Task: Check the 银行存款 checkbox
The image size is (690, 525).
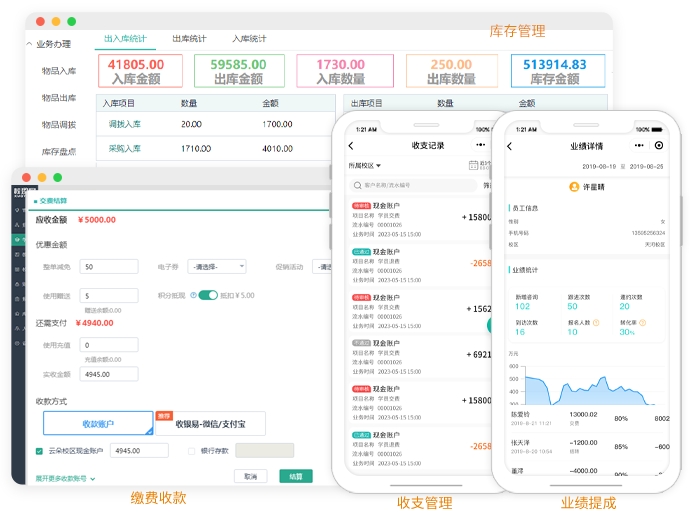Action: 191,451
